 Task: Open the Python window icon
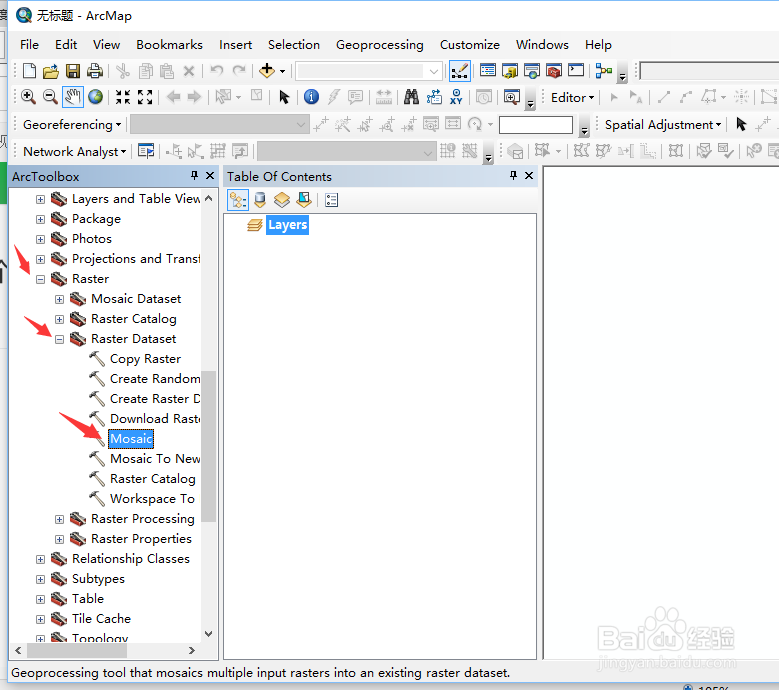click(x=576, y=70)
